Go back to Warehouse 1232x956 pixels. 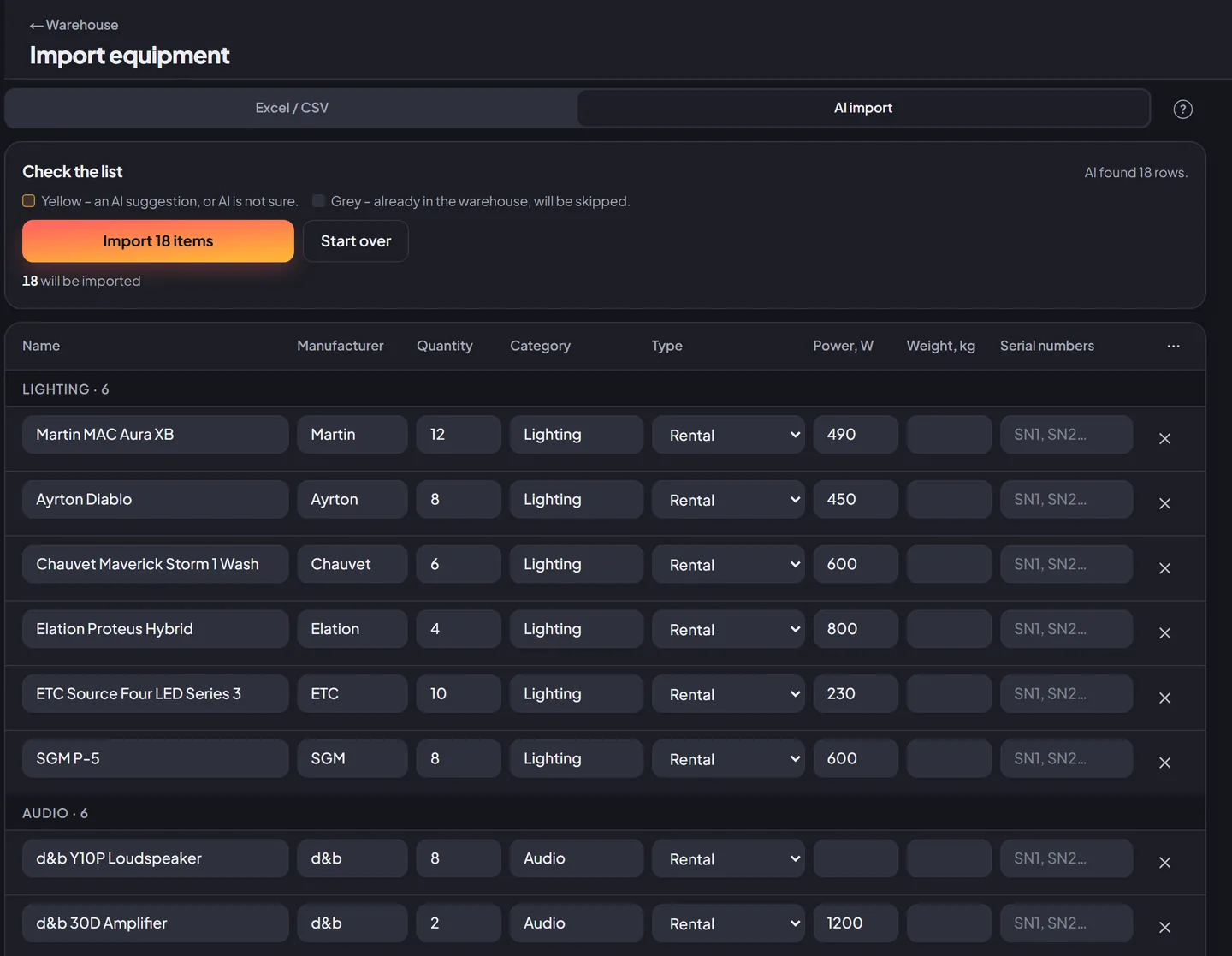pos(74,25)
